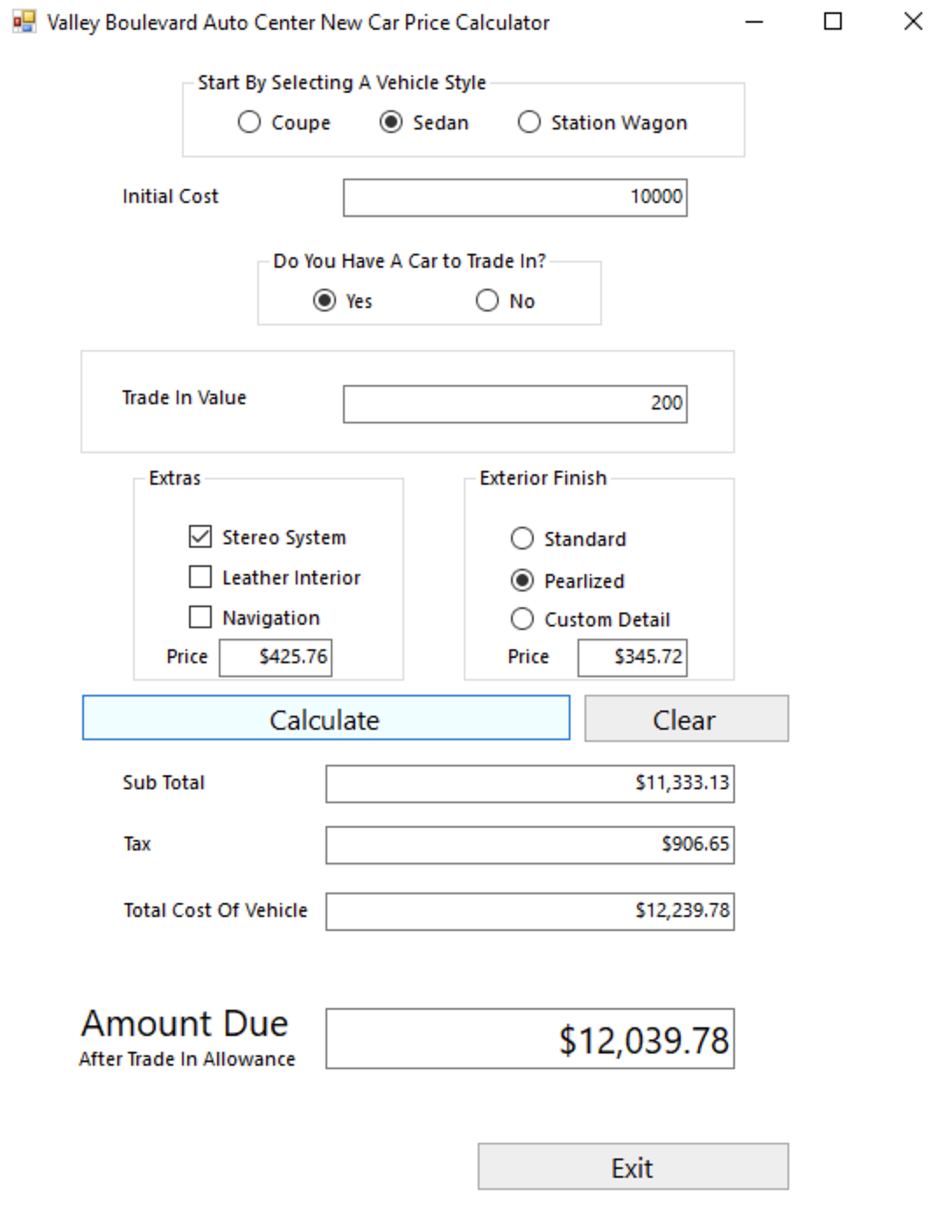Select No for trade in
The width and height of the screenshot is (952, 1232).
pos(487,301)
